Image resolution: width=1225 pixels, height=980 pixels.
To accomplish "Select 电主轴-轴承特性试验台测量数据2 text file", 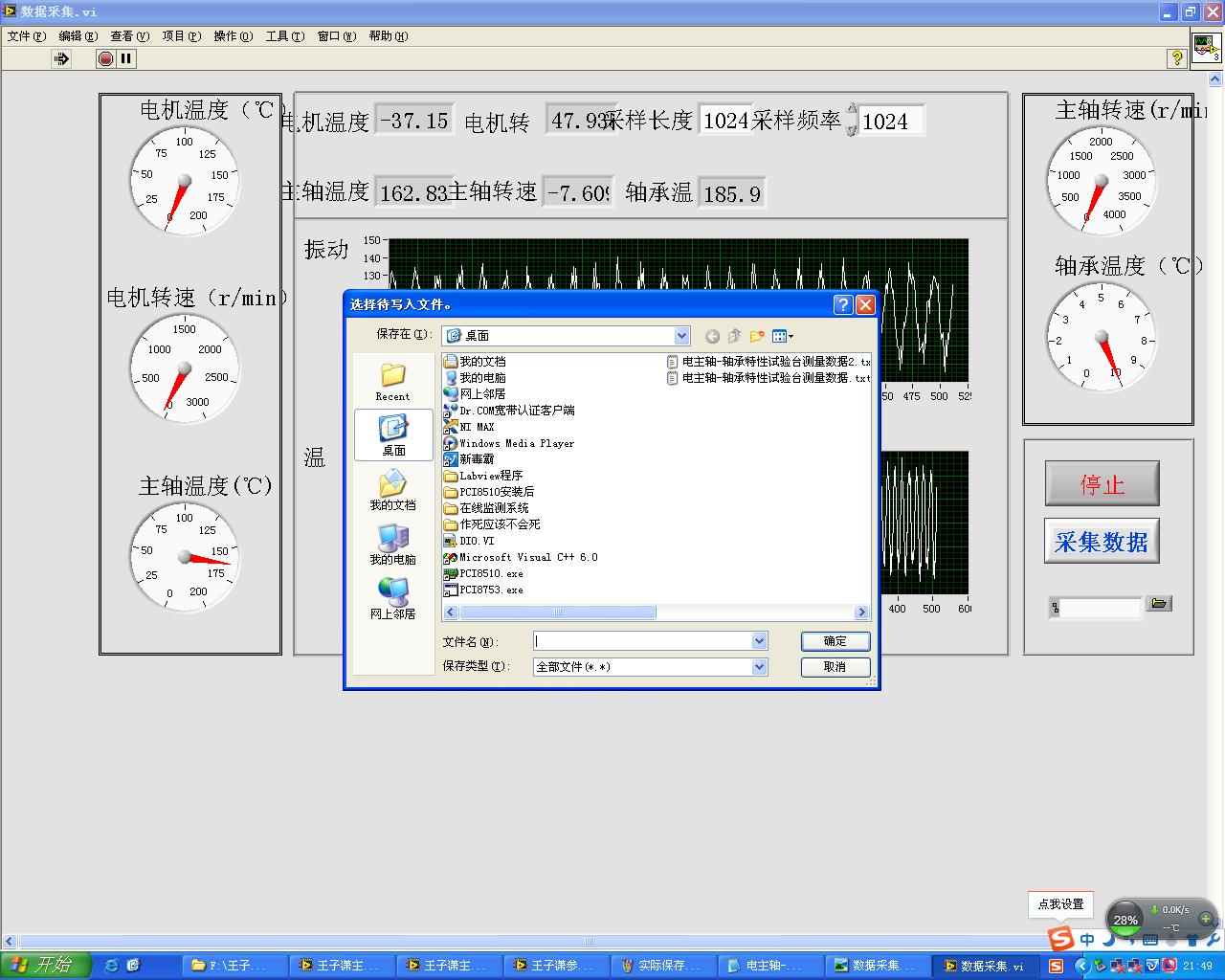I will 768,362.
